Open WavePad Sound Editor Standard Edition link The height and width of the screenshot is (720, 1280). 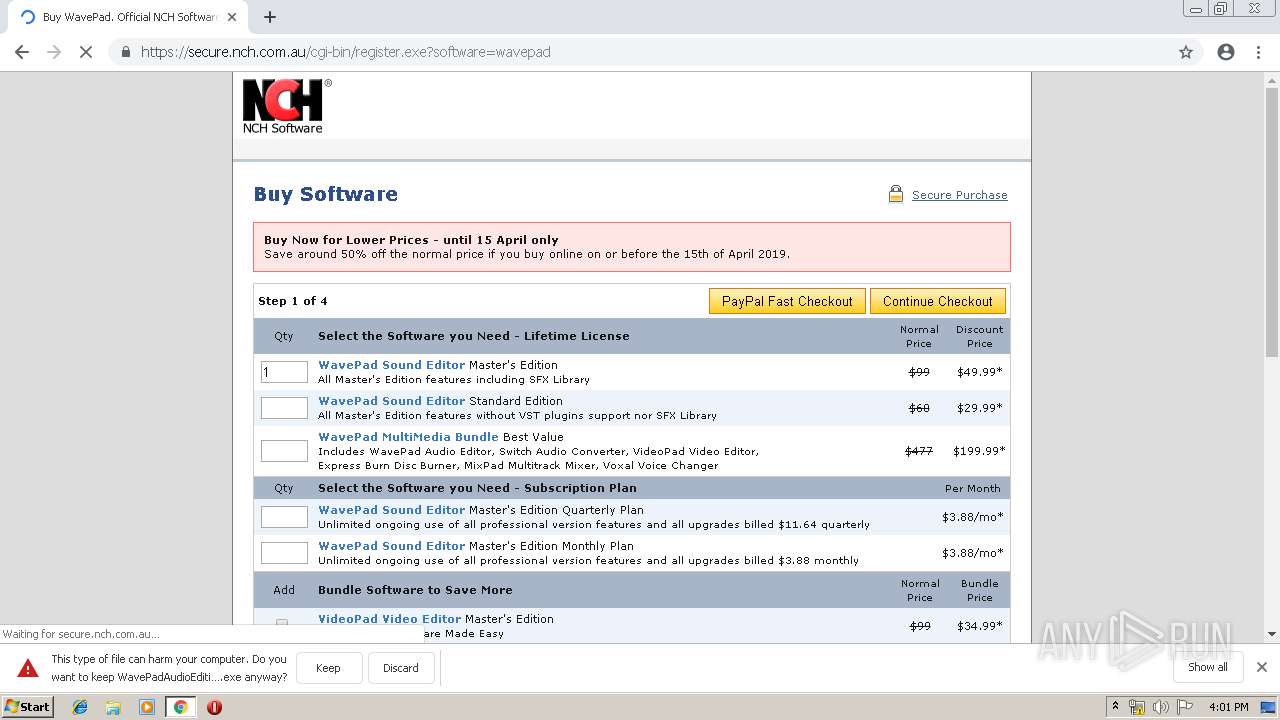pyautogui.click(x=391, y=401)
